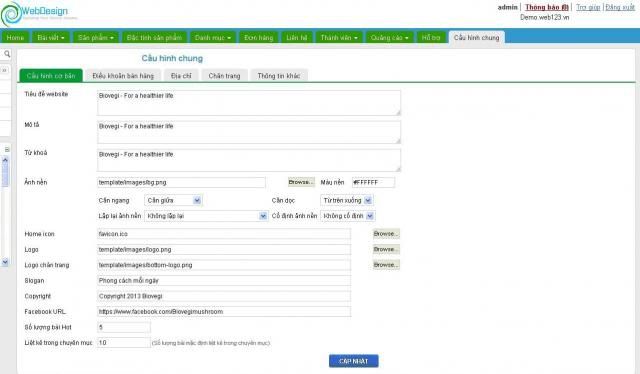Click the Demo.web123.vn text
The height and width of the screenshot is (374, 640).
coord(544,17)
